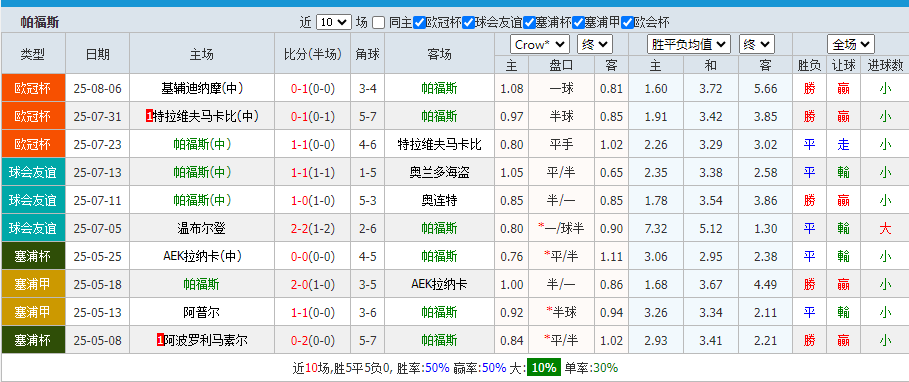Open team 基辅迪纳摩(中)
The image size is (909, 382).
coord(202,89)
